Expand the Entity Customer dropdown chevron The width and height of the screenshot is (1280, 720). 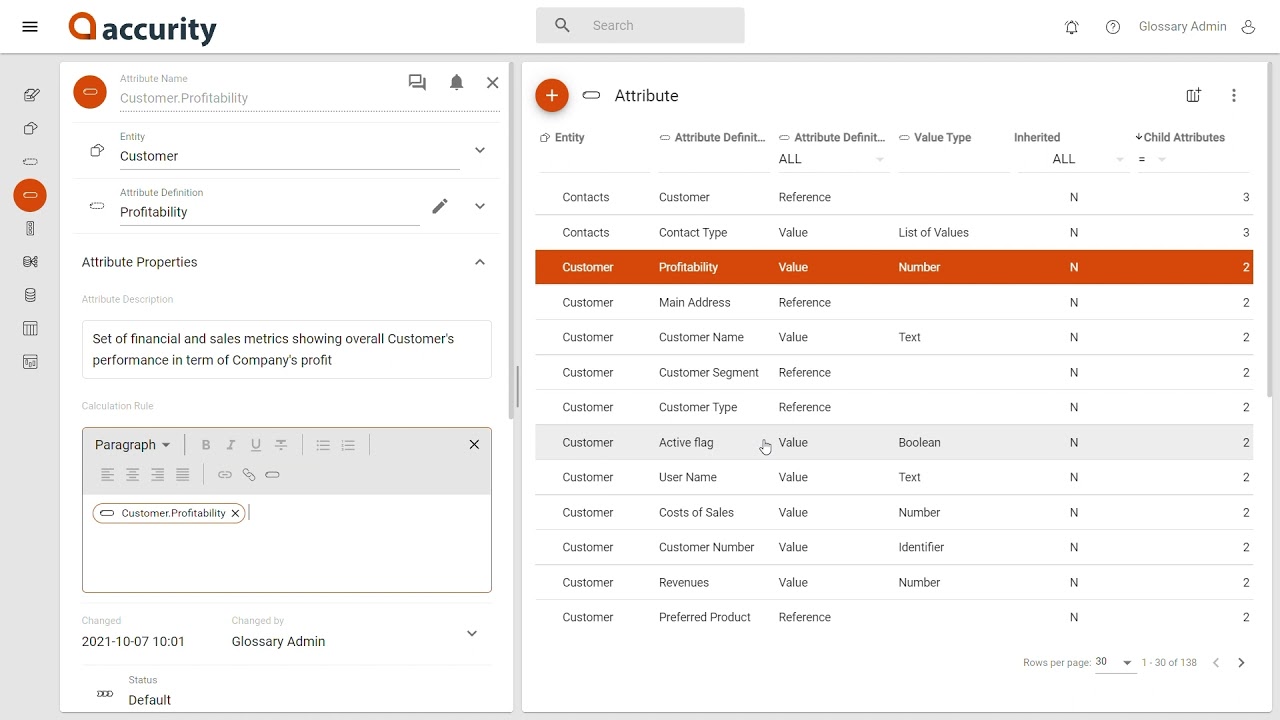pos(480,150)
